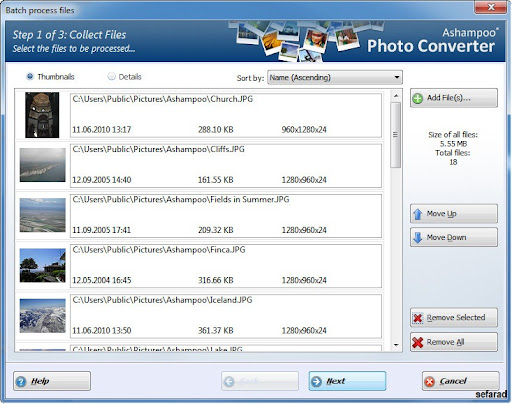Click the Cancel button label
The height and width of the screenshot is (404, 512).
[453, 381]
